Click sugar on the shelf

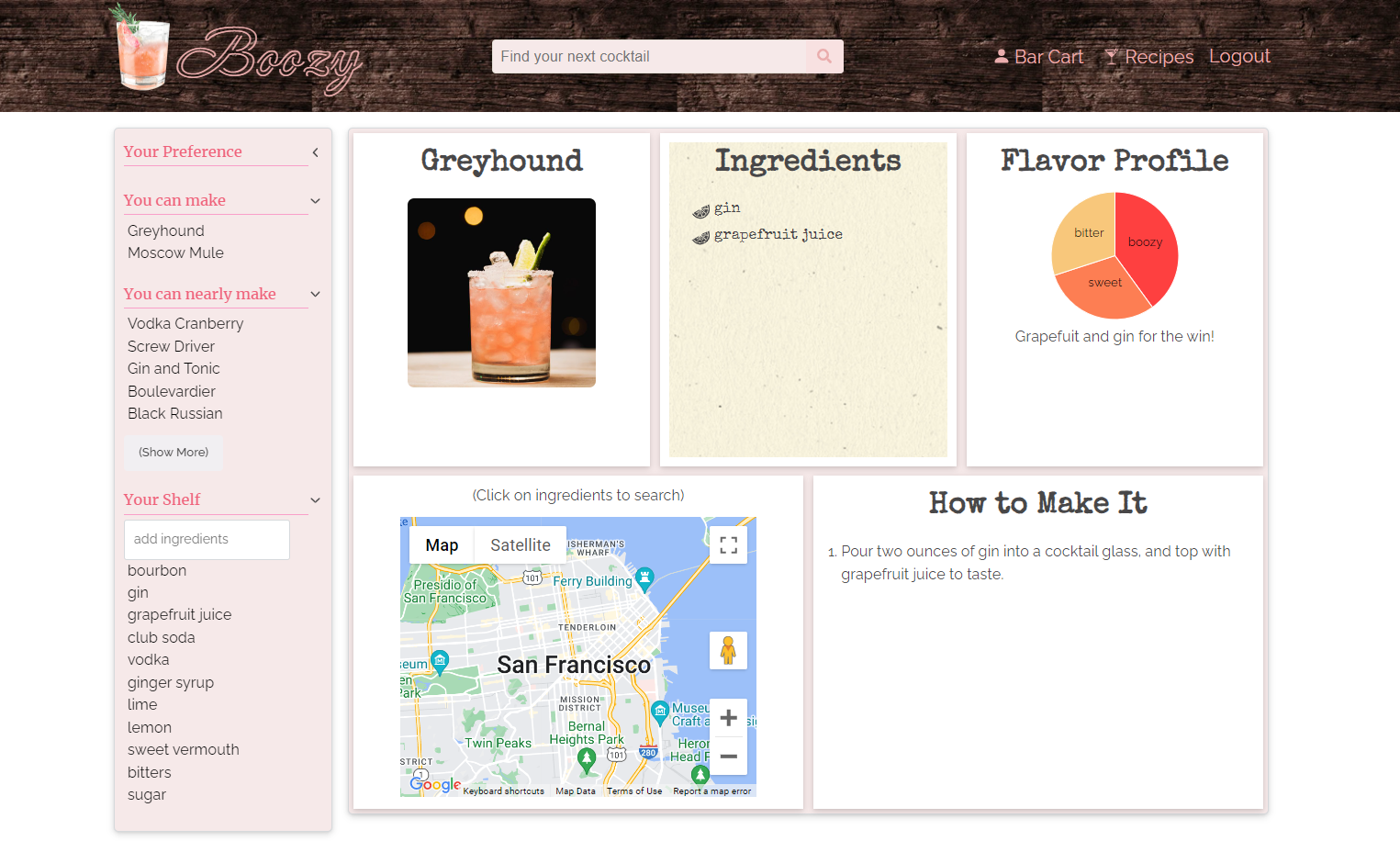pos(147,795)
